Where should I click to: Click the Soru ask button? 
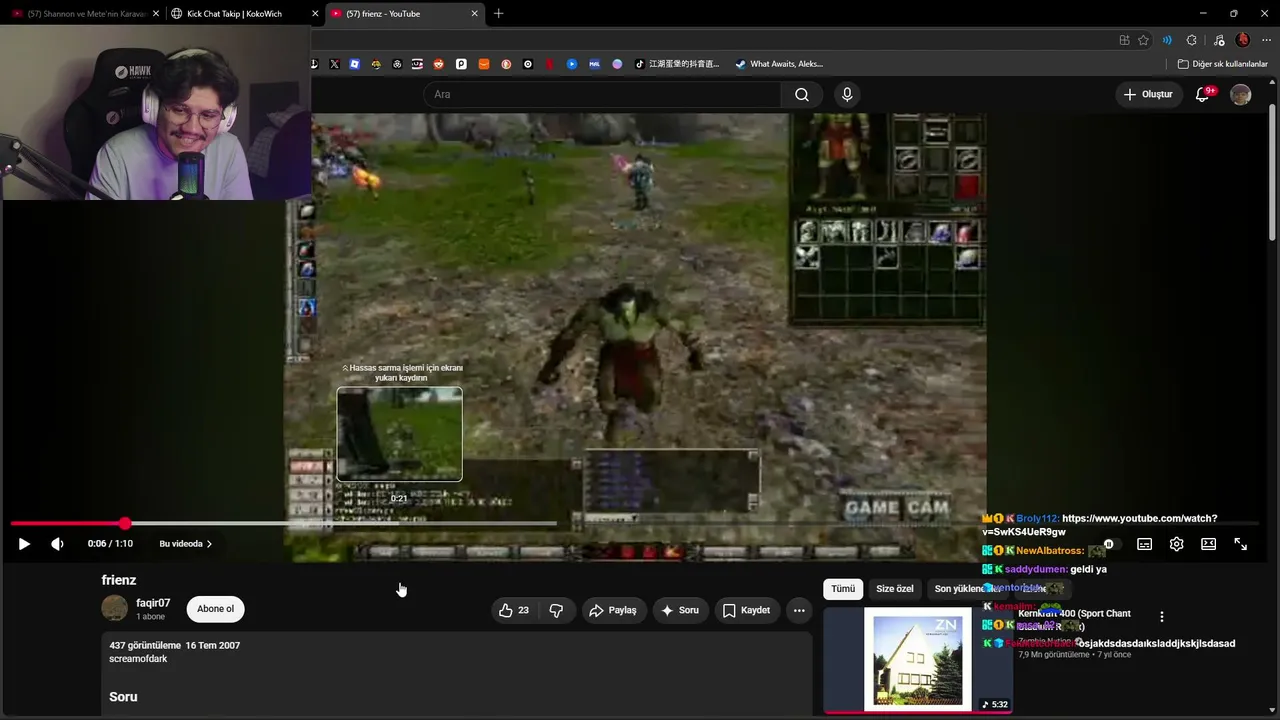[680, 610]
